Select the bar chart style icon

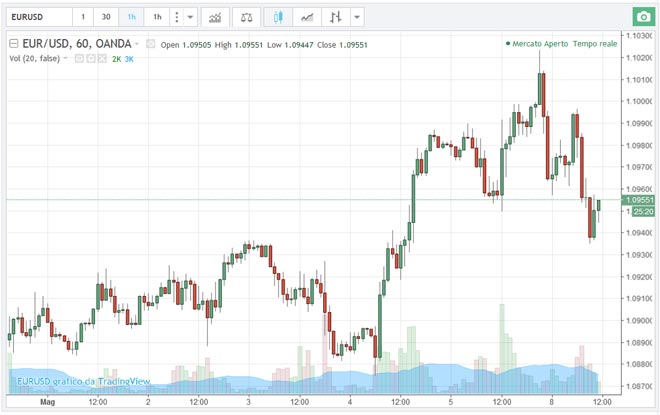pos(337,17)
